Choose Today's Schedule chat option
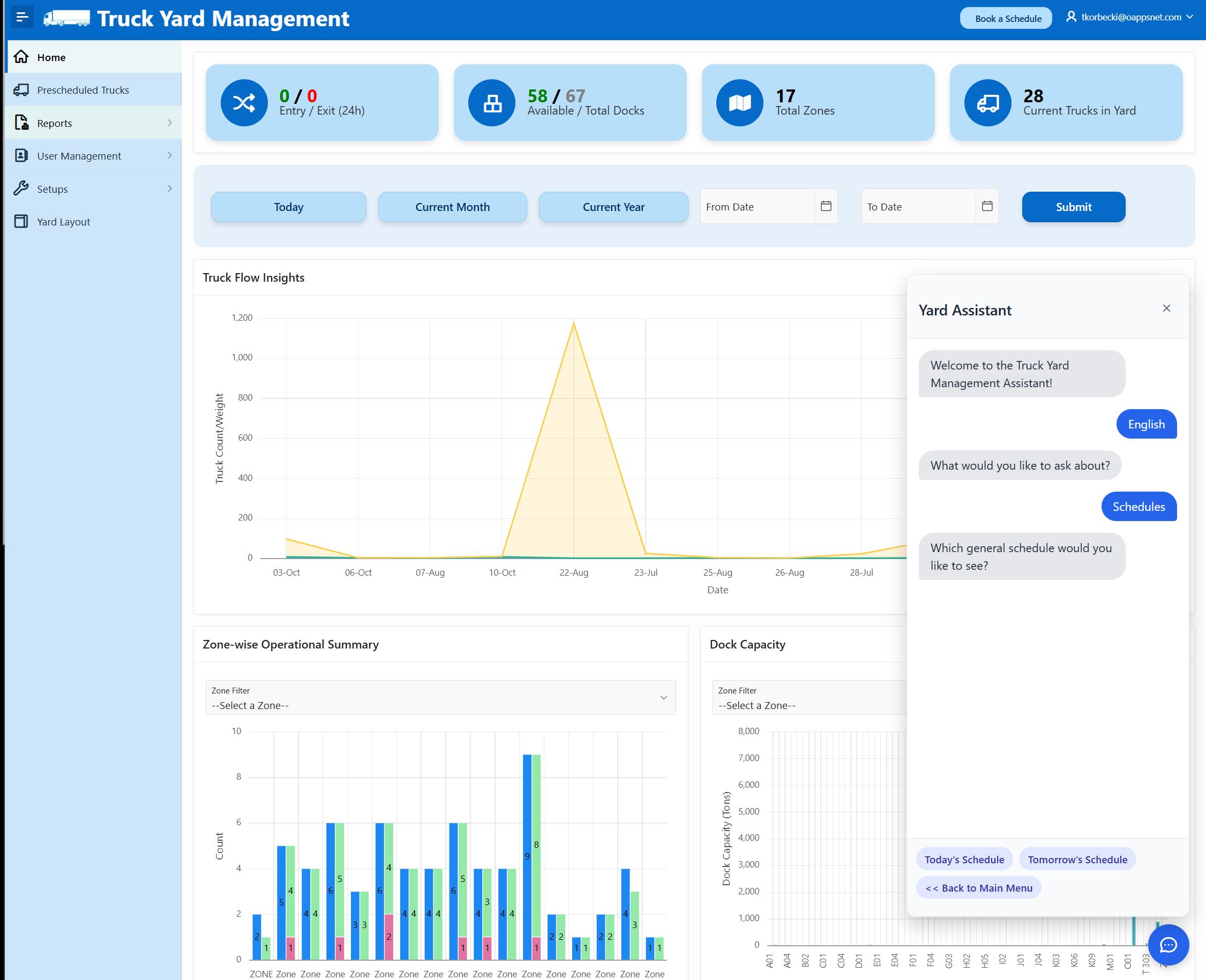1206x980 pixels. tap(964, 859)
